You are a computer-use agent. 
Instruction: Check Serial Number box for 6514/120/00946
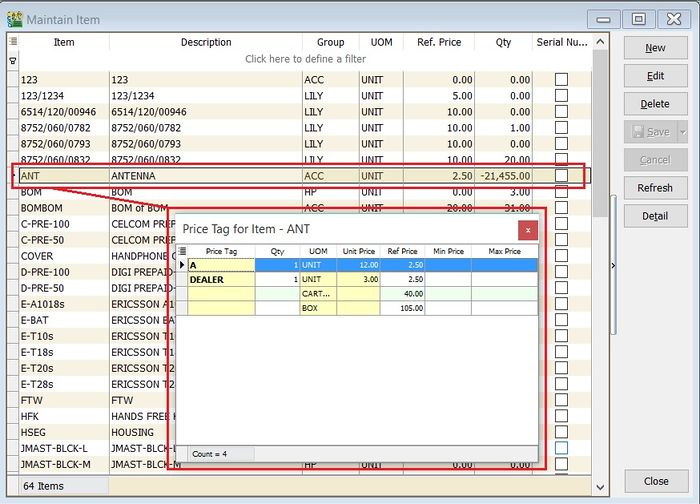tap(561, 111)
